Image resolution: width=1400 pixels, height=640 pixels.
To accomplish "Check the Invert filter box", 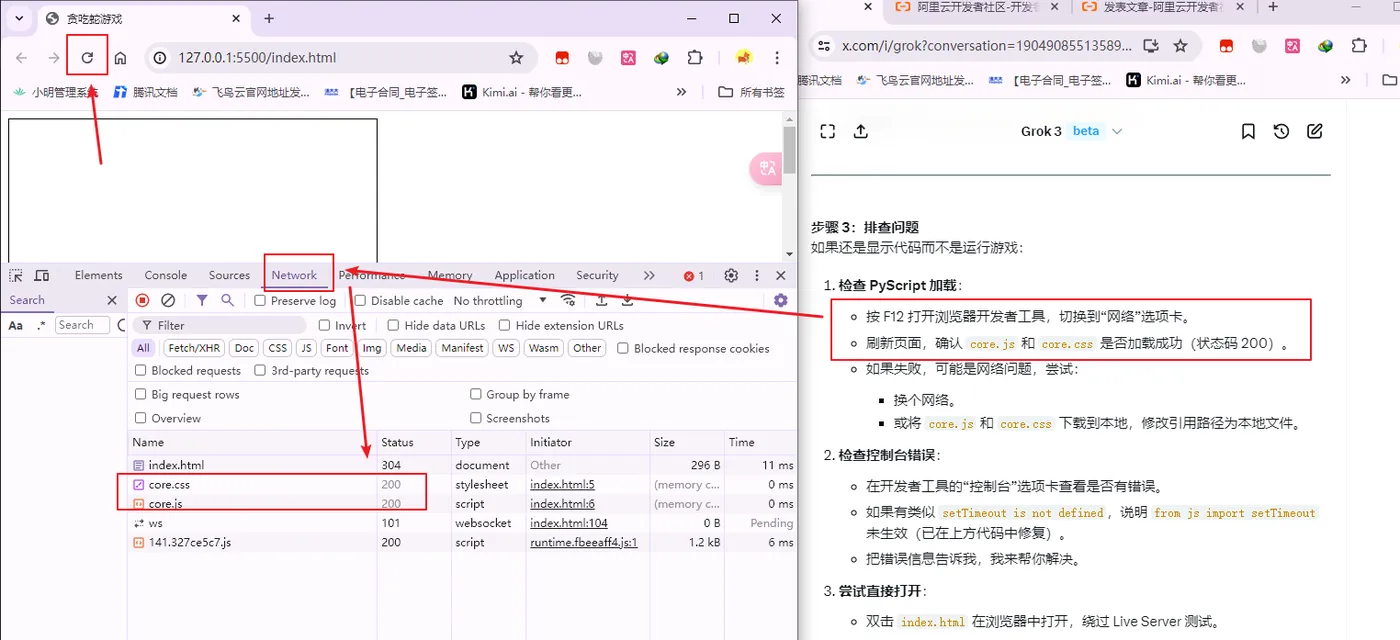I will pos(324,325).
